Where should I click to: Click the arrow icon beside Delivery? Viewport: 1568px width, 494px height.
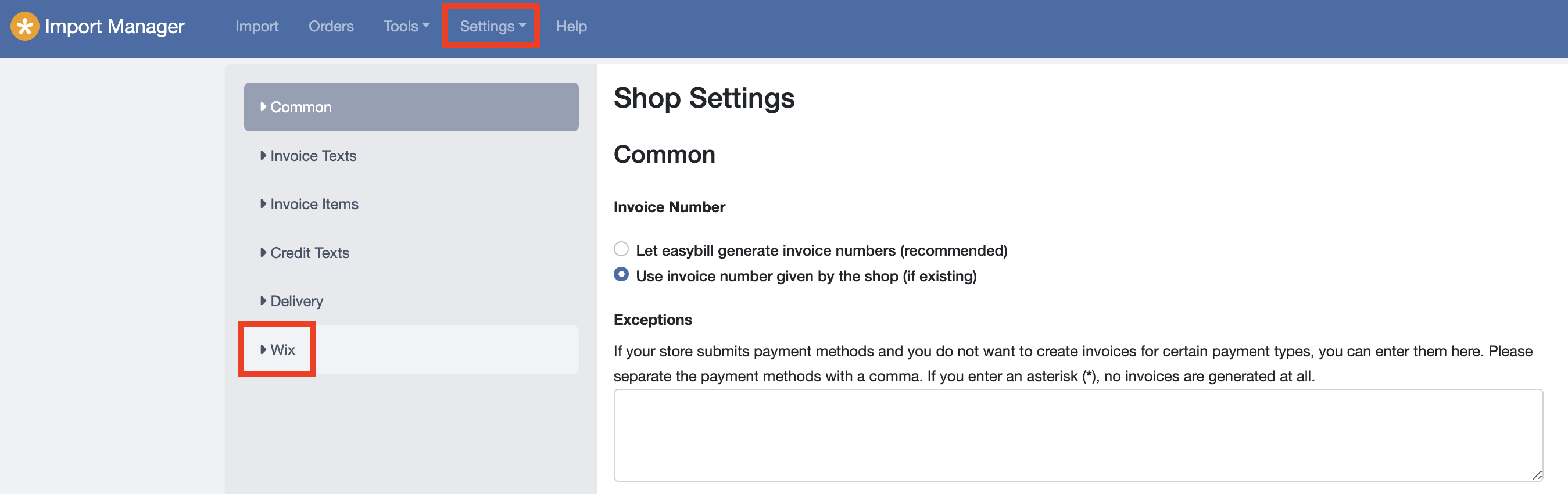[263, 300]
